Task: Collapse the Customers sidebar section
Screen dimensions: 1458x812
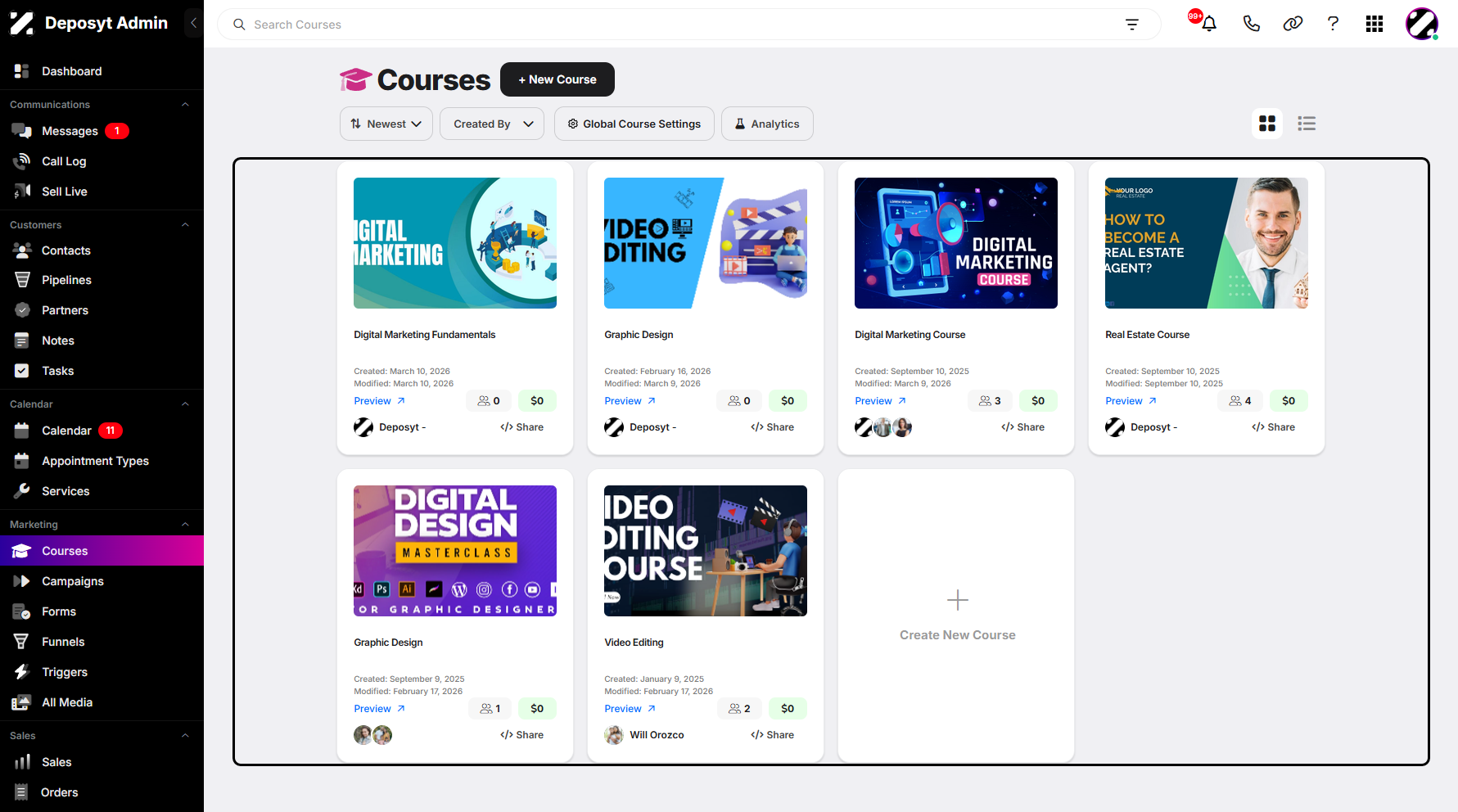Action: click(x=185, y=224)
